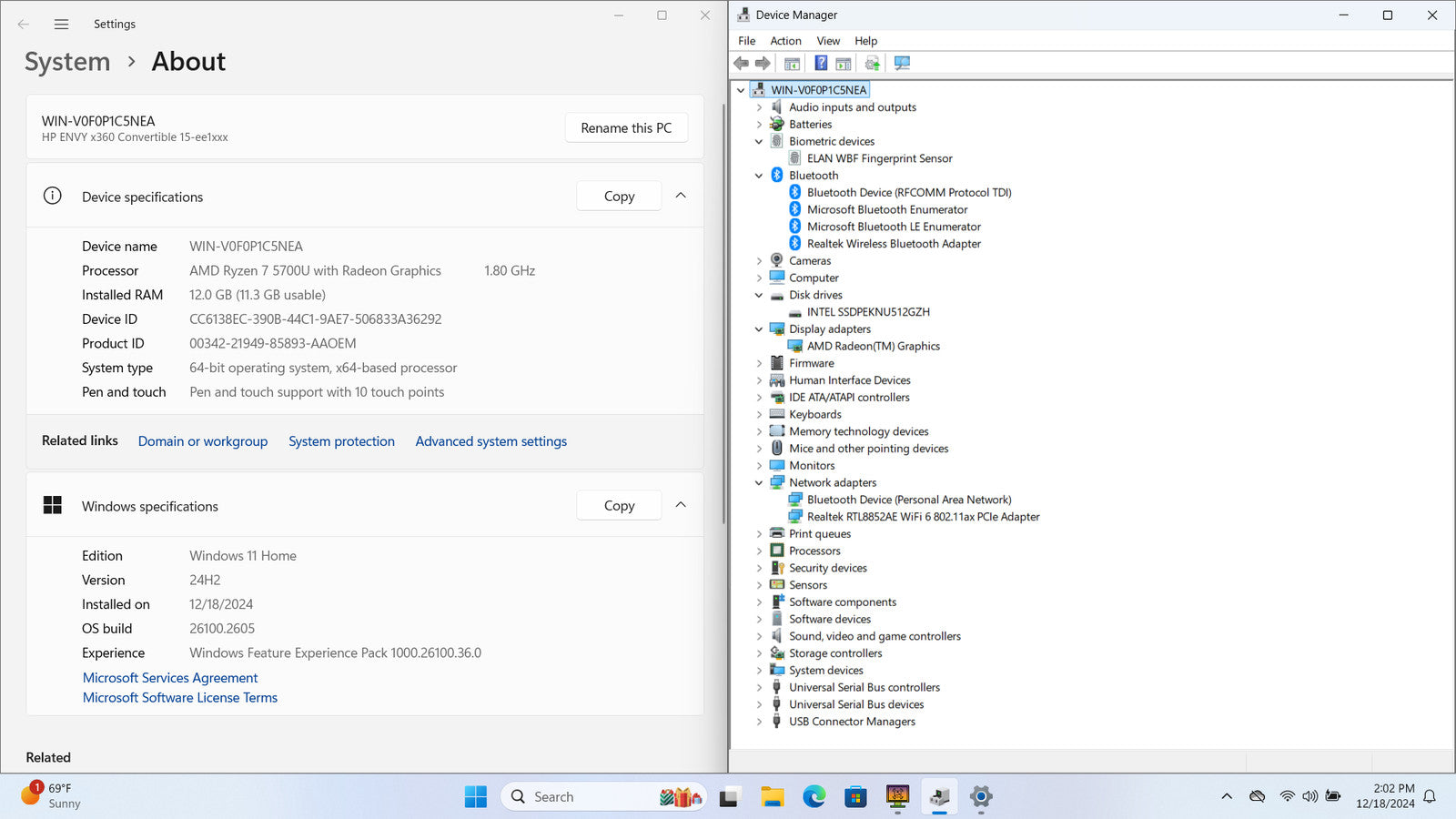Open Settings hamburger navigation menu
This screenshot has width=1456, height=819.
coord(61,25)
